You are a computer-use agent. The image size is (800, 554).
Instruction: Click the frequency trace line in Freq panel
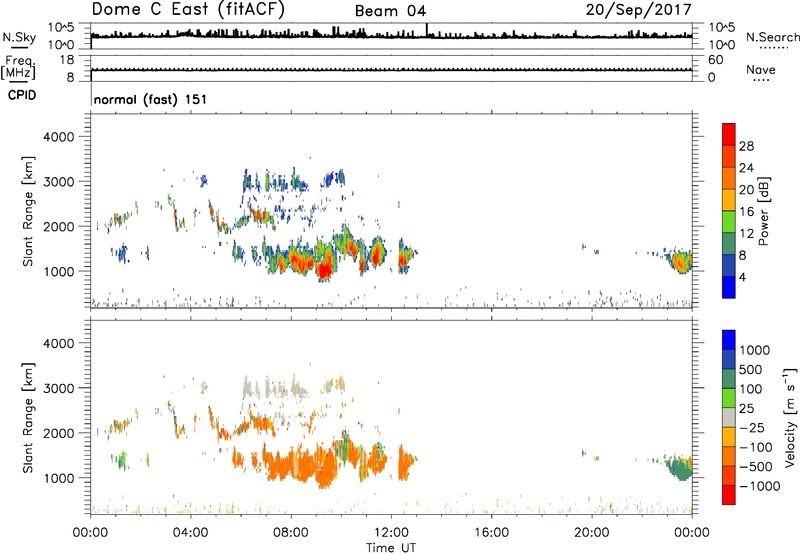pyautogui.click(x=391, y=70)
